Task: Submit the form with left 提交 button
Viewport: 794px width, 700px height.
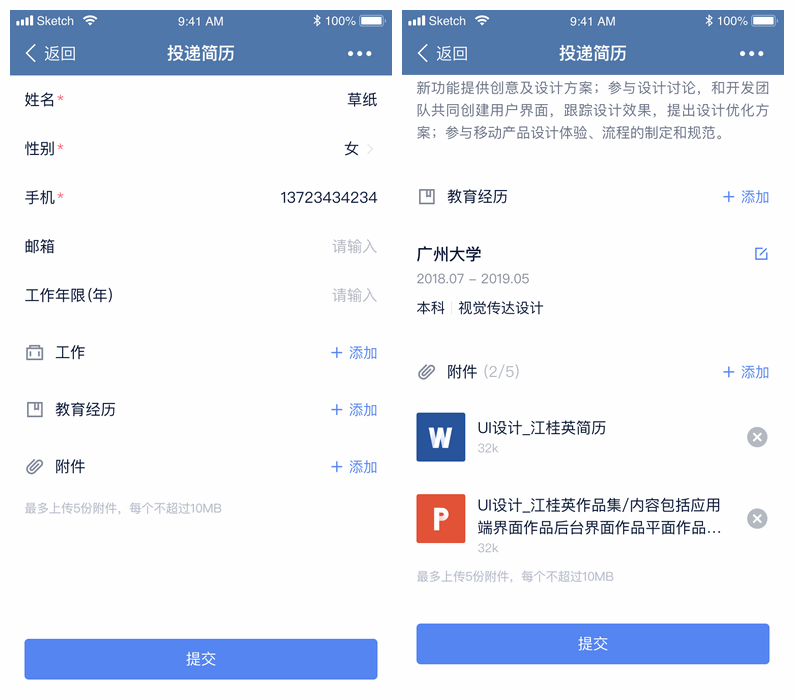Action: tap(201, 659)
